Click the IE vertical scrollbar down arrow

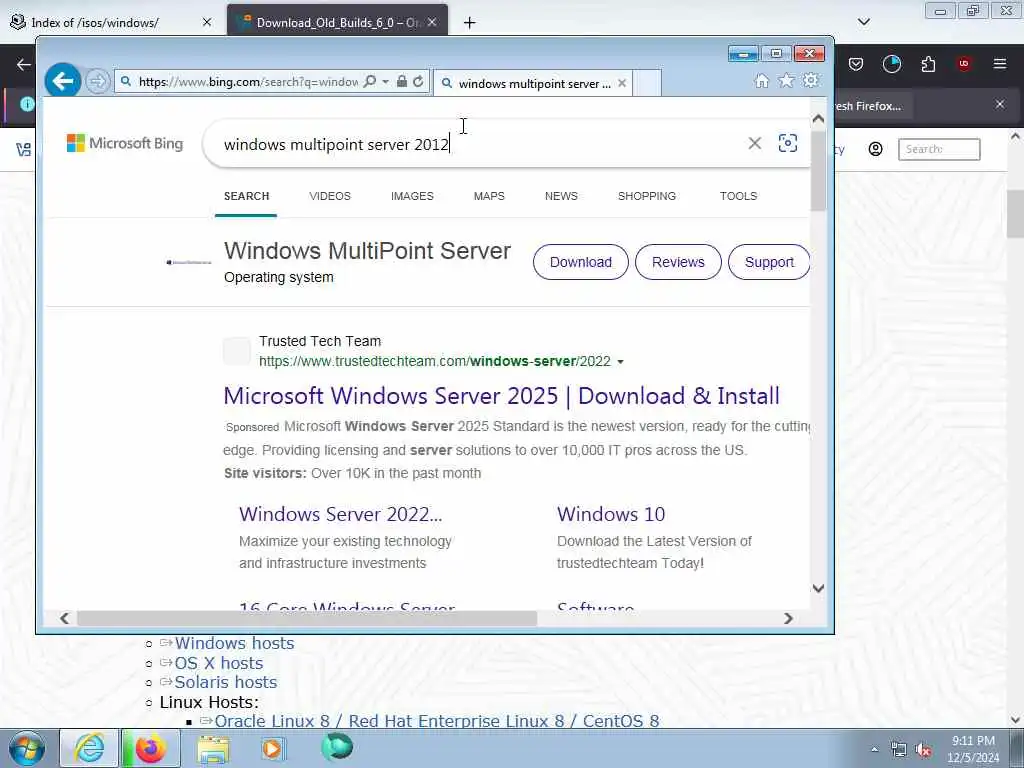tap(818, 588)
